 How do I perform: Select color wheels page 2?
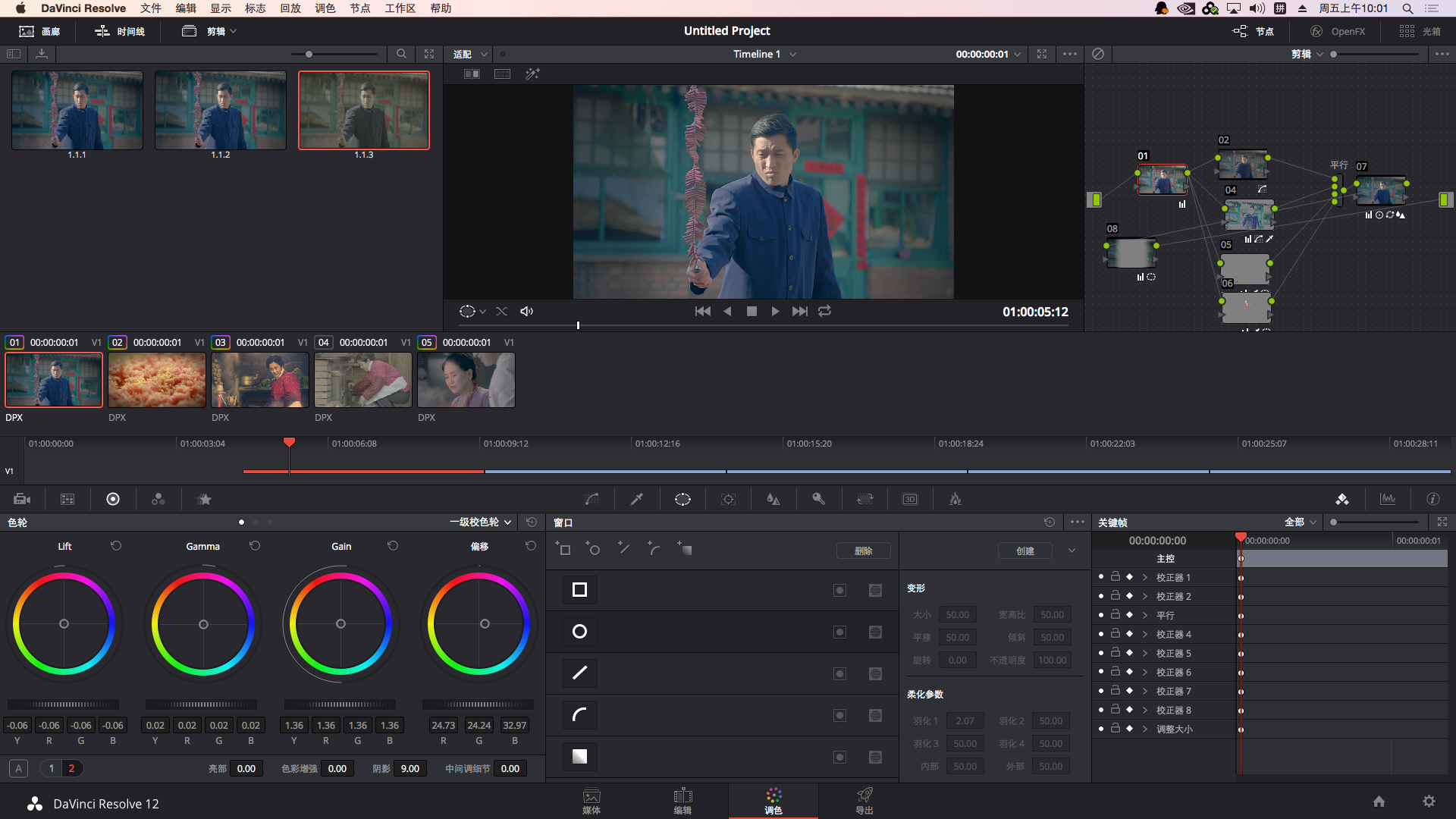[72, 768]
